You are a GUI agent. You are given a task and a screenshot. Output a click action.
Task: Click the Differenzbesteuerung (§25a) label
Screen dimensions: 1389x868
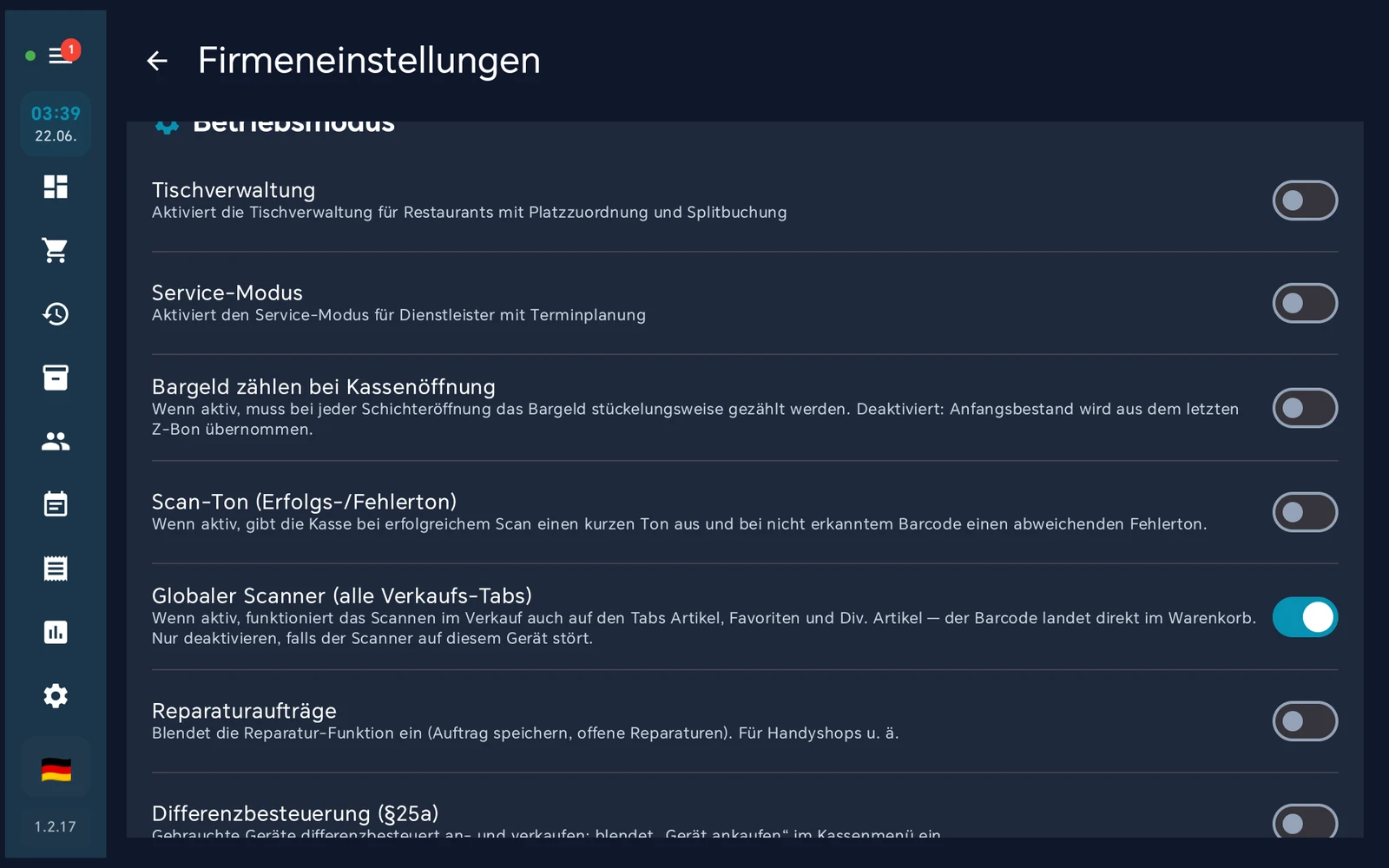coord(295,813)
